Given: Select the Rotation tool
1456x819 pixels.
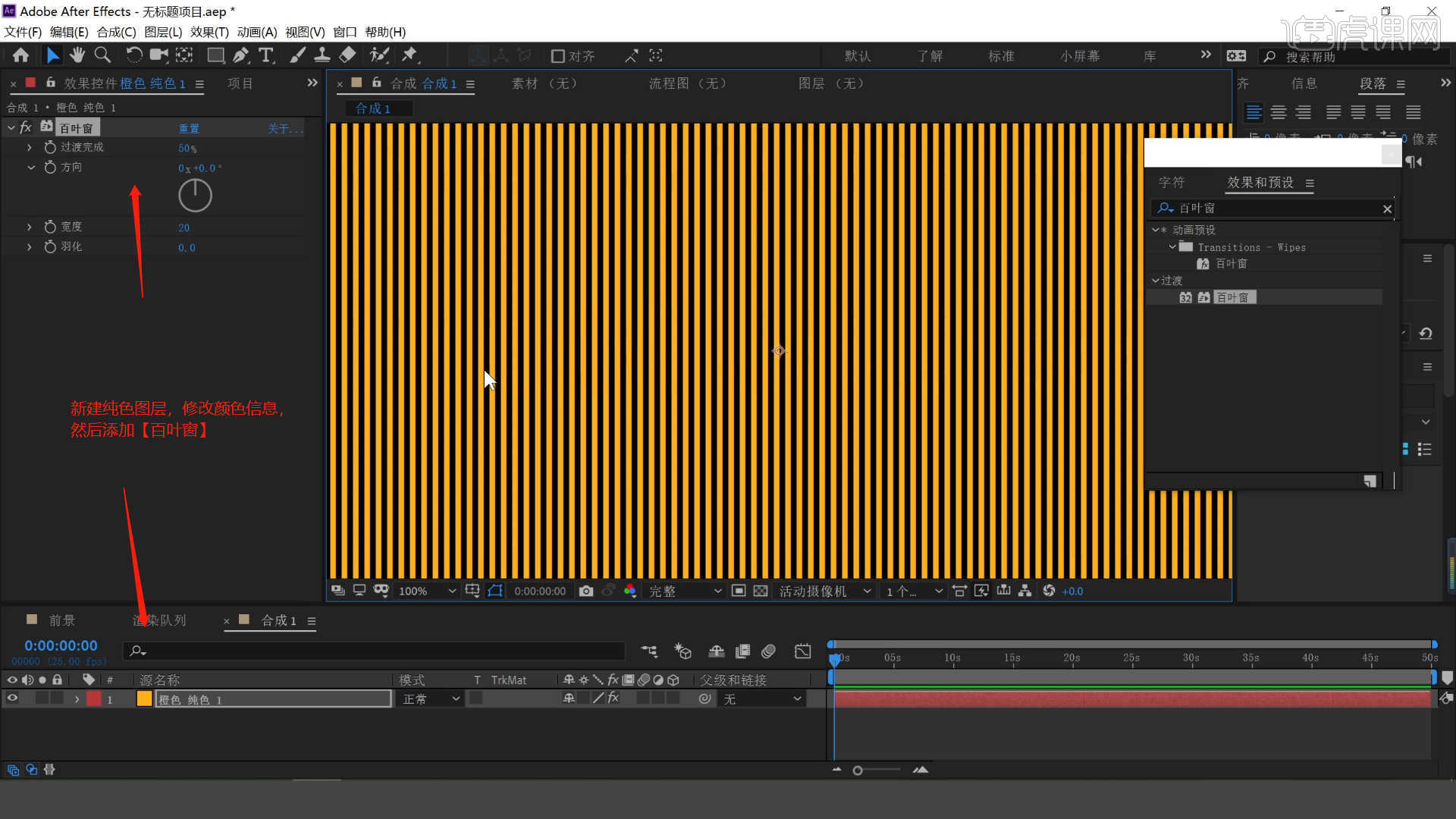Looking at the screenshot, I should [x=133, y=55].
